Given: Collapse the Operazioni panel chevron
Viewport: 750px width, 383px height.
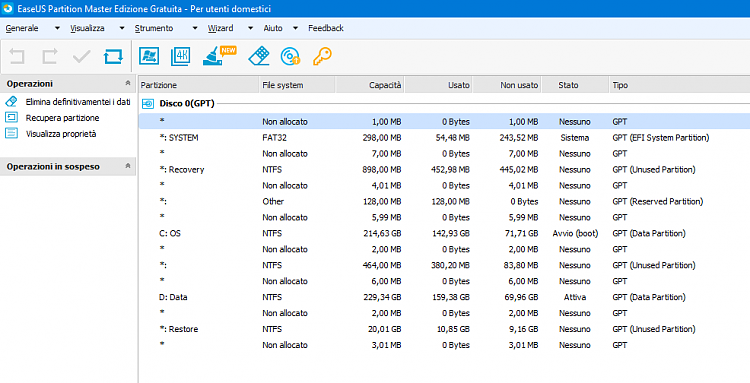Looking at the screenshot, I should [128, 83].
